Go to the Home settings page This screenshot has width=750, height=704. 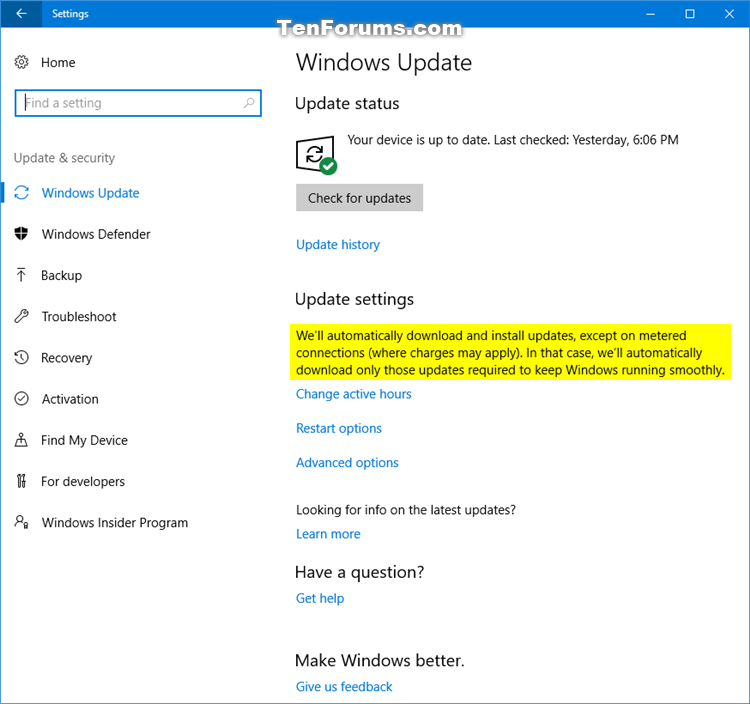click(58, 62)
